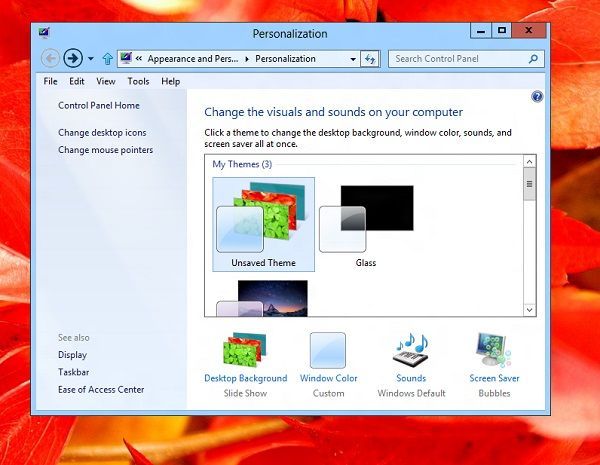Click the Personalization icon in address bar
Screen dimensions: 600x465
(126, 58)
